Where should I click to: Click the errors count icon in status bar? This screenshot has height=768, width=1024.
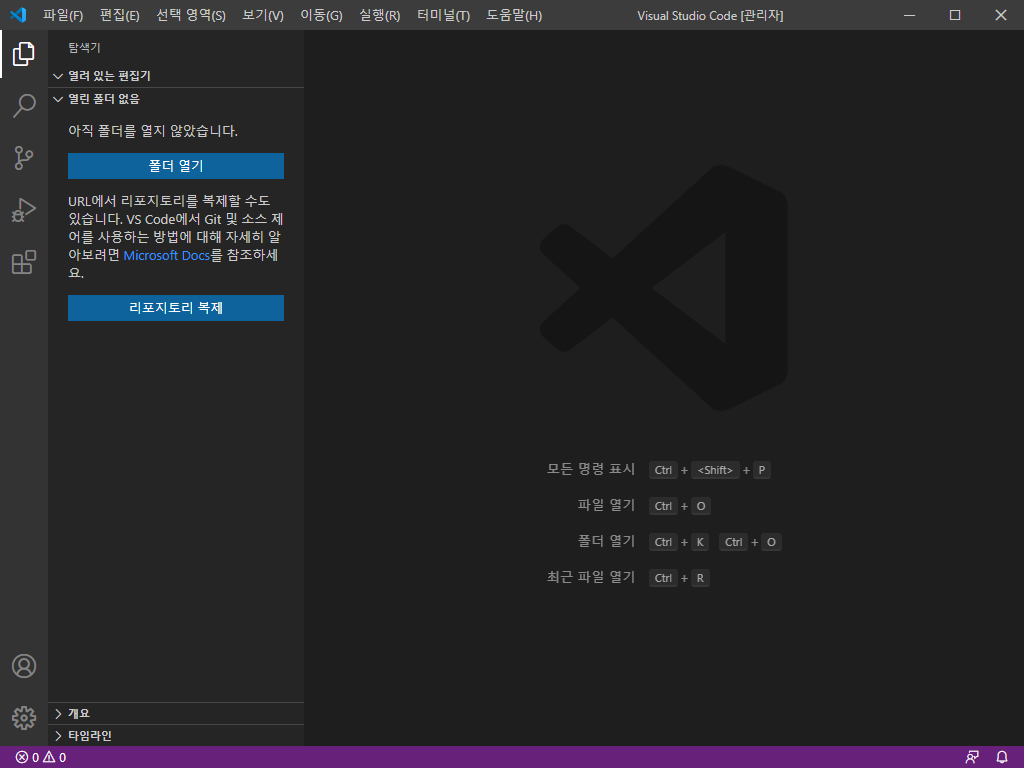click(x=27, y=758)
